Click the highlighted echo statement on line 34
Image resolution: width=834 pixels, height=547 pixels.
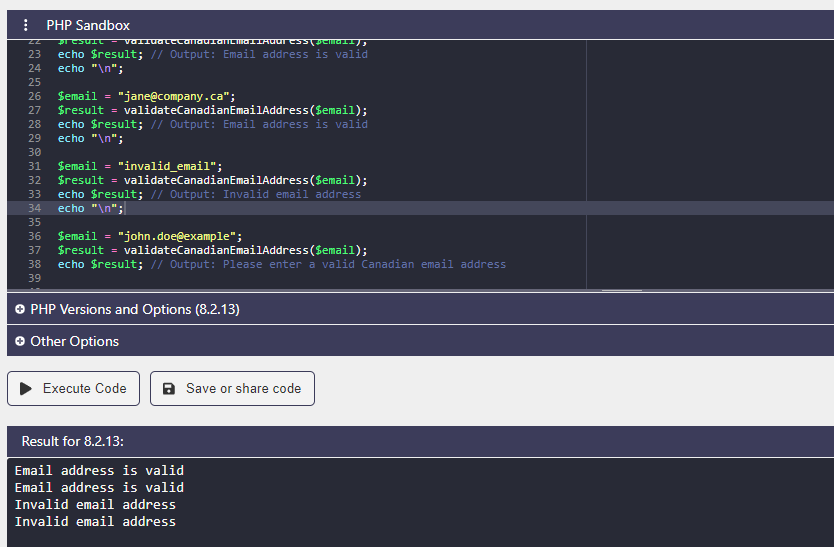pos(90,208)
